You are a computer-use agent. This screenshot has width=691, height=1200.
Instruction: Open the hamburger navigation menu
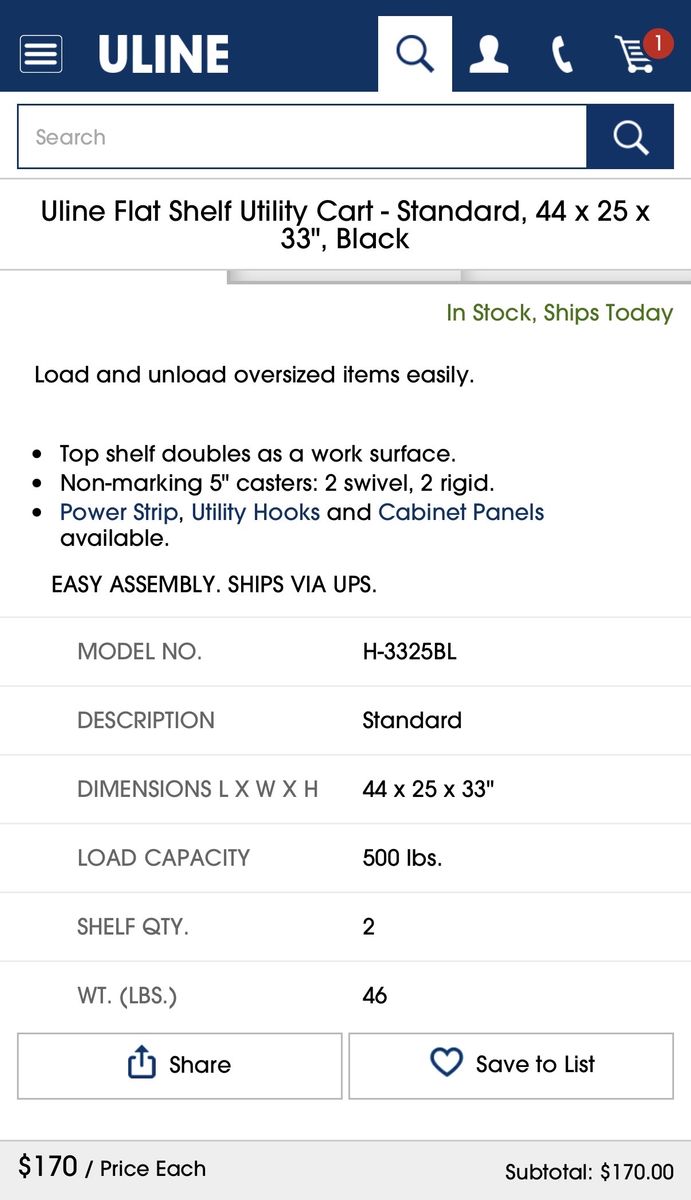point(41,54)
